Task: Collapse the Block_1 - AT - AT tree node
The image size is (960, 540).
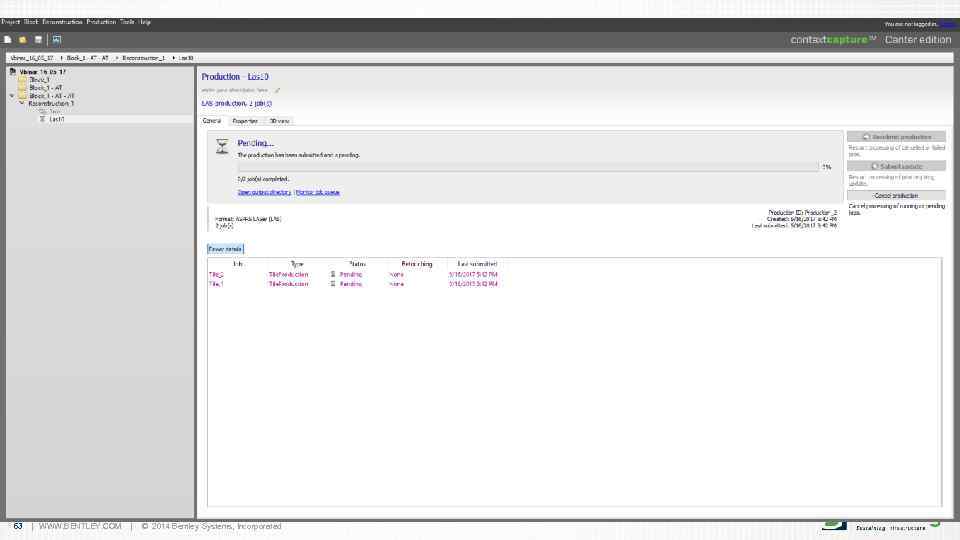Action: click(12, 96)
